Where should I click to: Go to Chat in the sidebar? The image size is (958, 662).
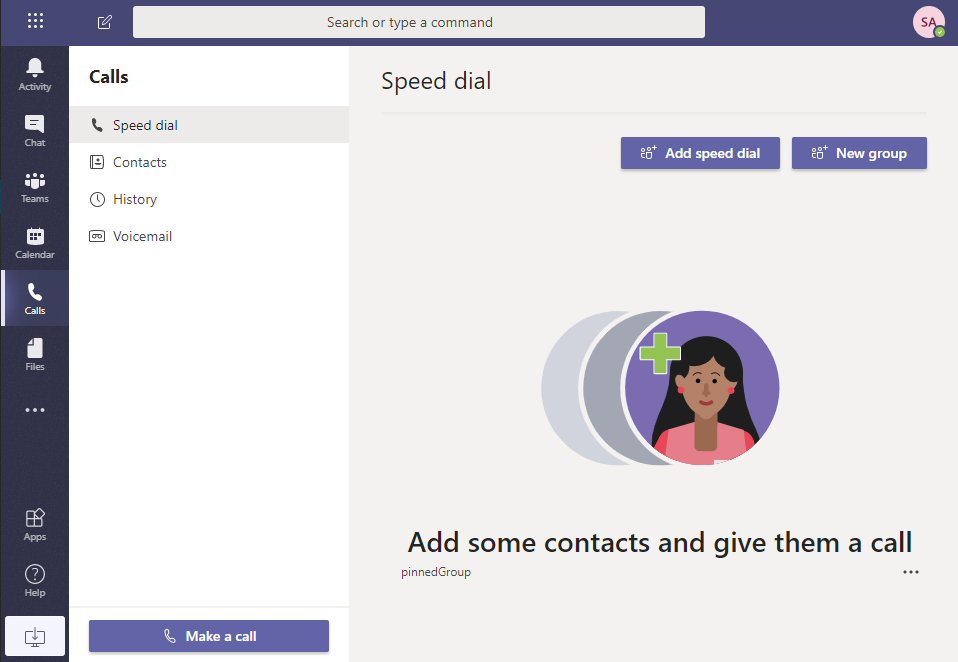click(x=35, y=130)
